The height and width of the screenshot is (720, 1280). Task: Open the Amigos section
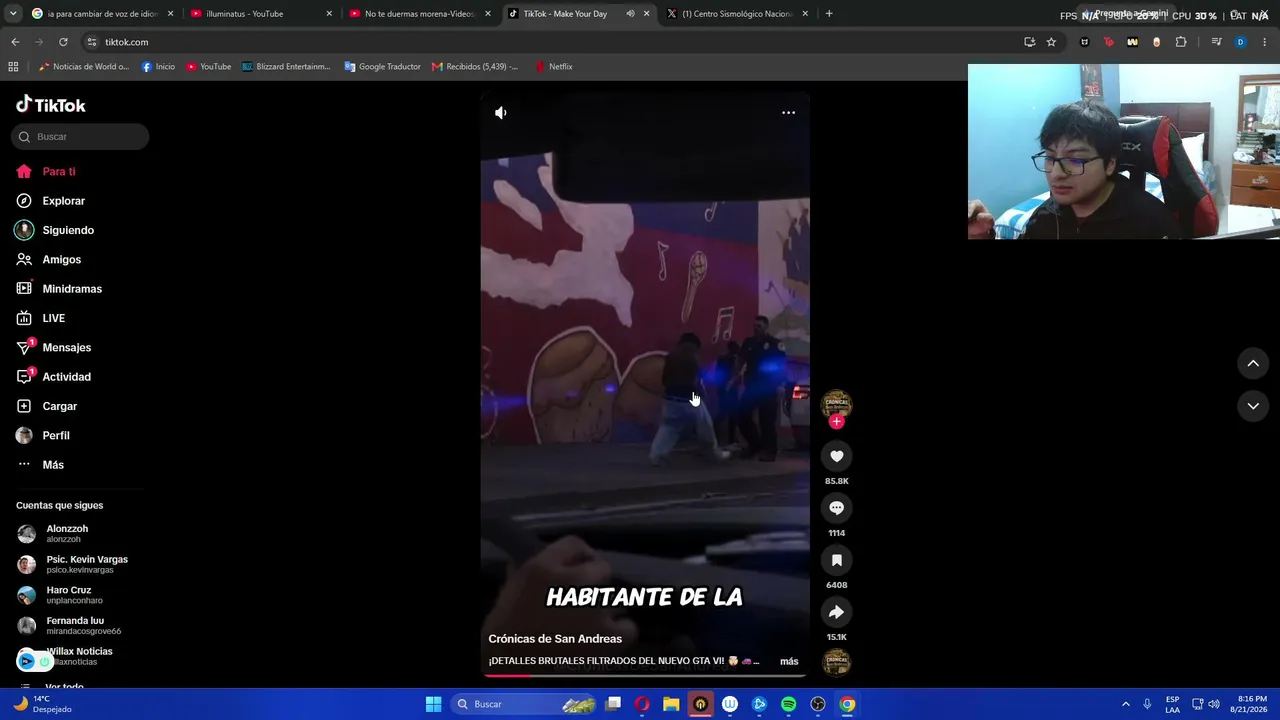[x=49, y=260]
